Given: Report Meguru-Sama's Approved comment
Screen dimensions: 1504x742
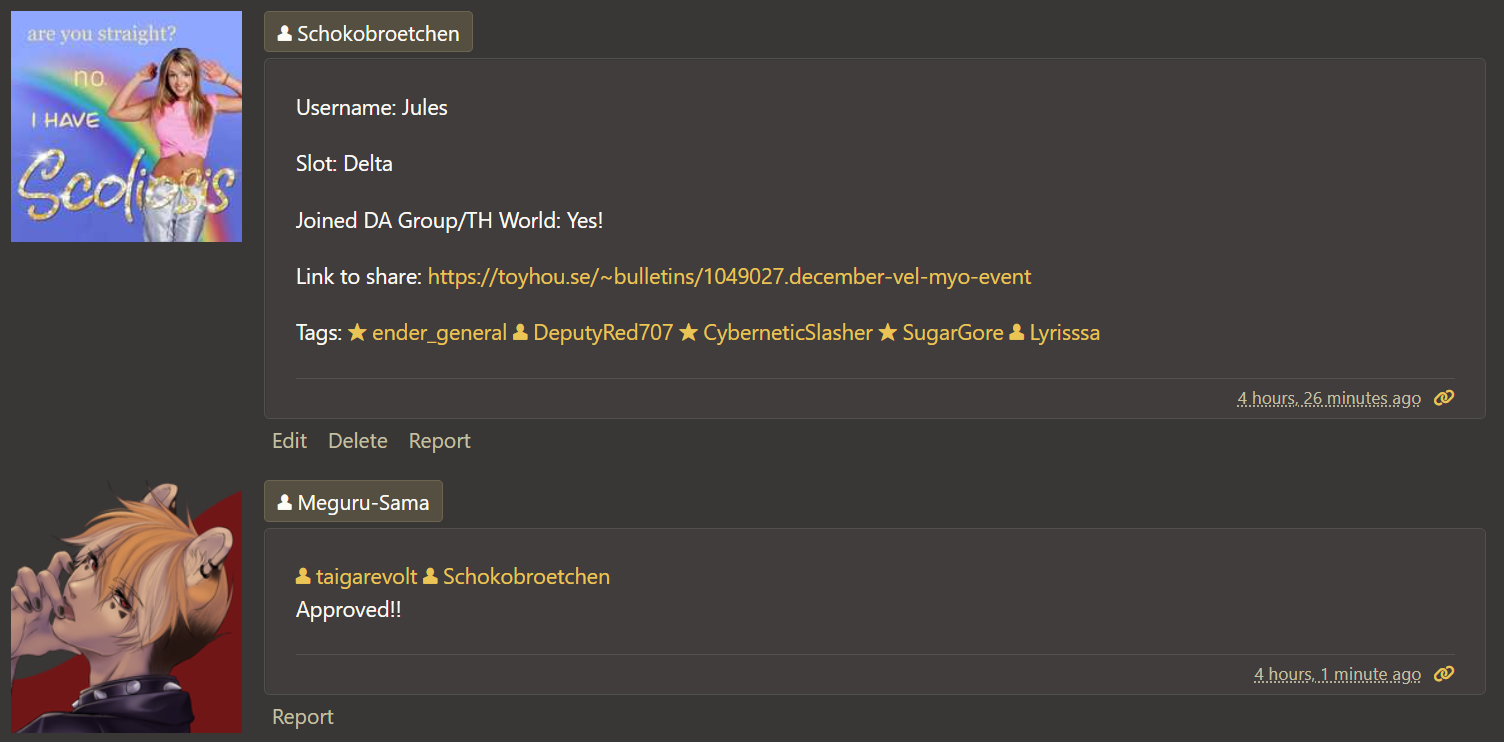Looking at the screenshot, I should click(303, 717).
